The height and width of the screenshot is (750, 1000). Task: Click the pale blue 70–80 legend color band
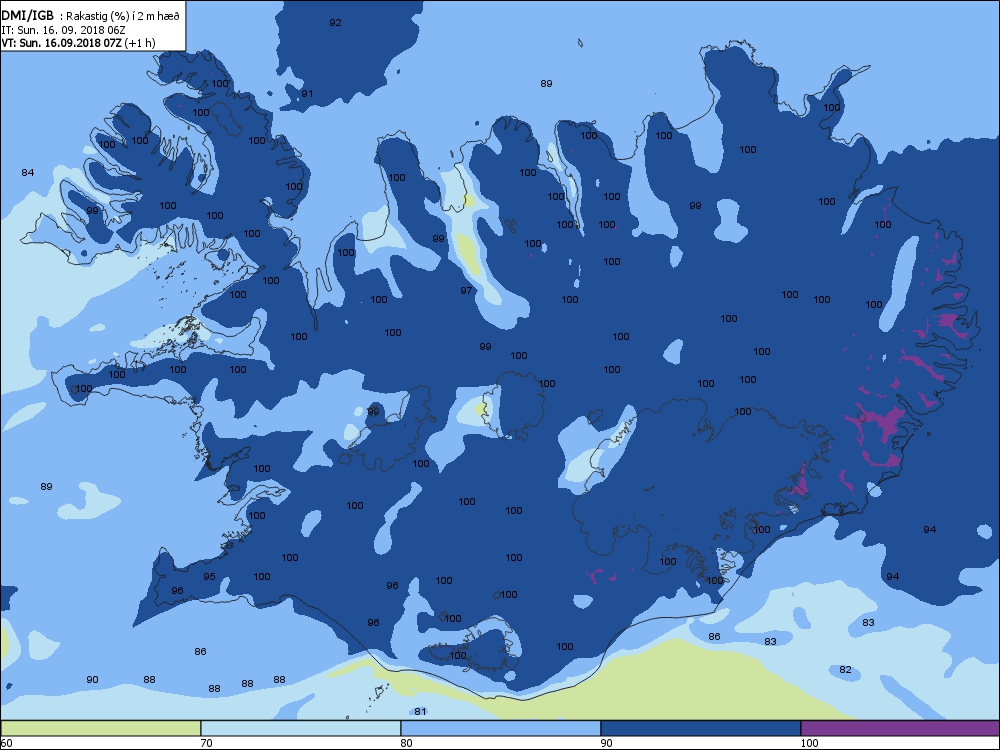coord(300,728)
